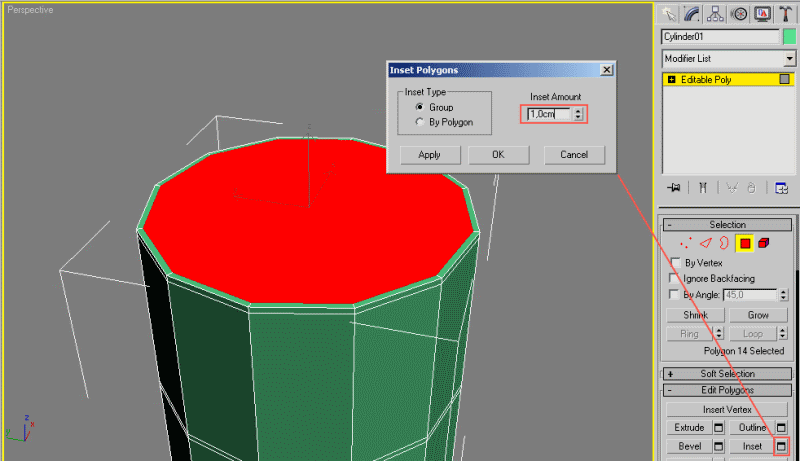Collapse the Selection rollout
800x461 pixels.
pyautogui.click(x=727, y=225)
